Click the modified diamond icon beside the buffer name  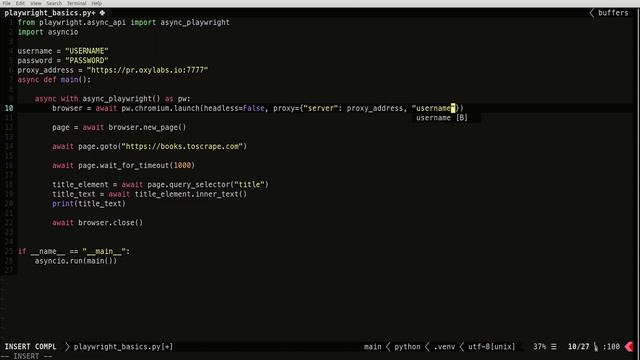(x=102, y=13)
